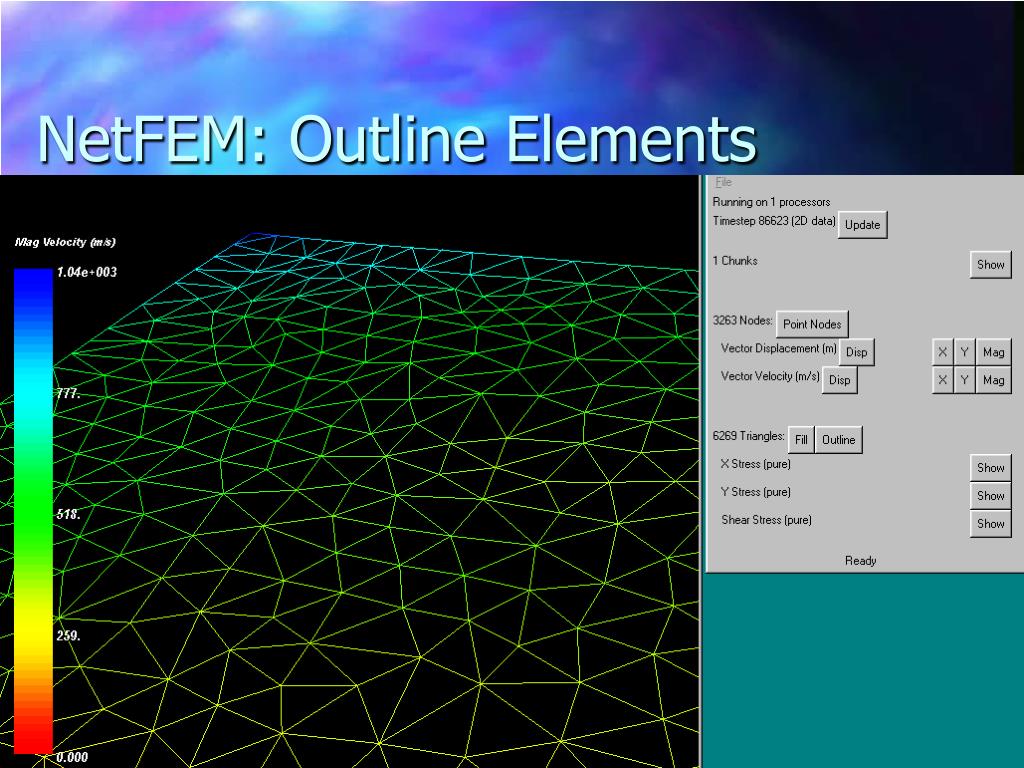Show Y component of Vector Velocity
Image resolution: width=1024 pixels, height=768 pixels.
click(x=964, y=379)
